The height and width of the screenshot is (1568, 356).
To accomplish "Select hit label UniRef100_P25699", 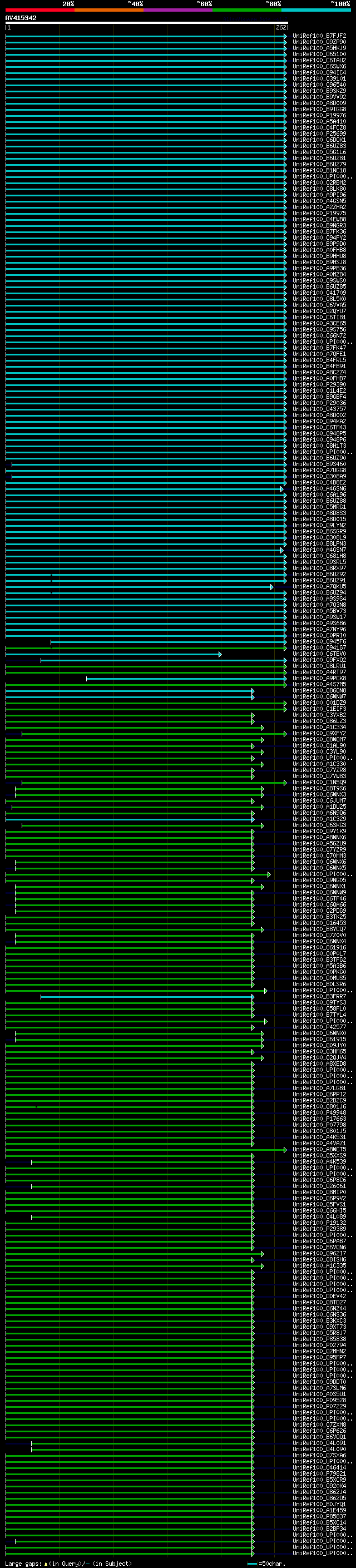I will (319, 133).
